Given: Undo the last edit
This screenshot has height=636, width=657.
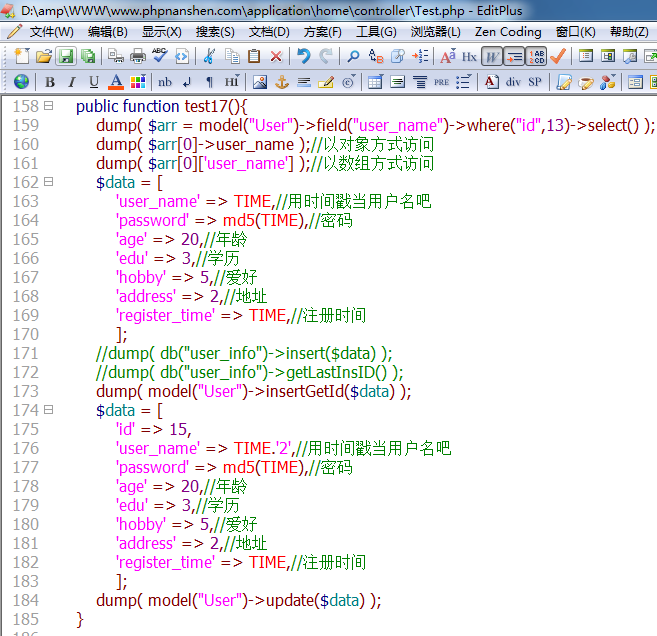Looking at the screenshot, I should (303, 56).
